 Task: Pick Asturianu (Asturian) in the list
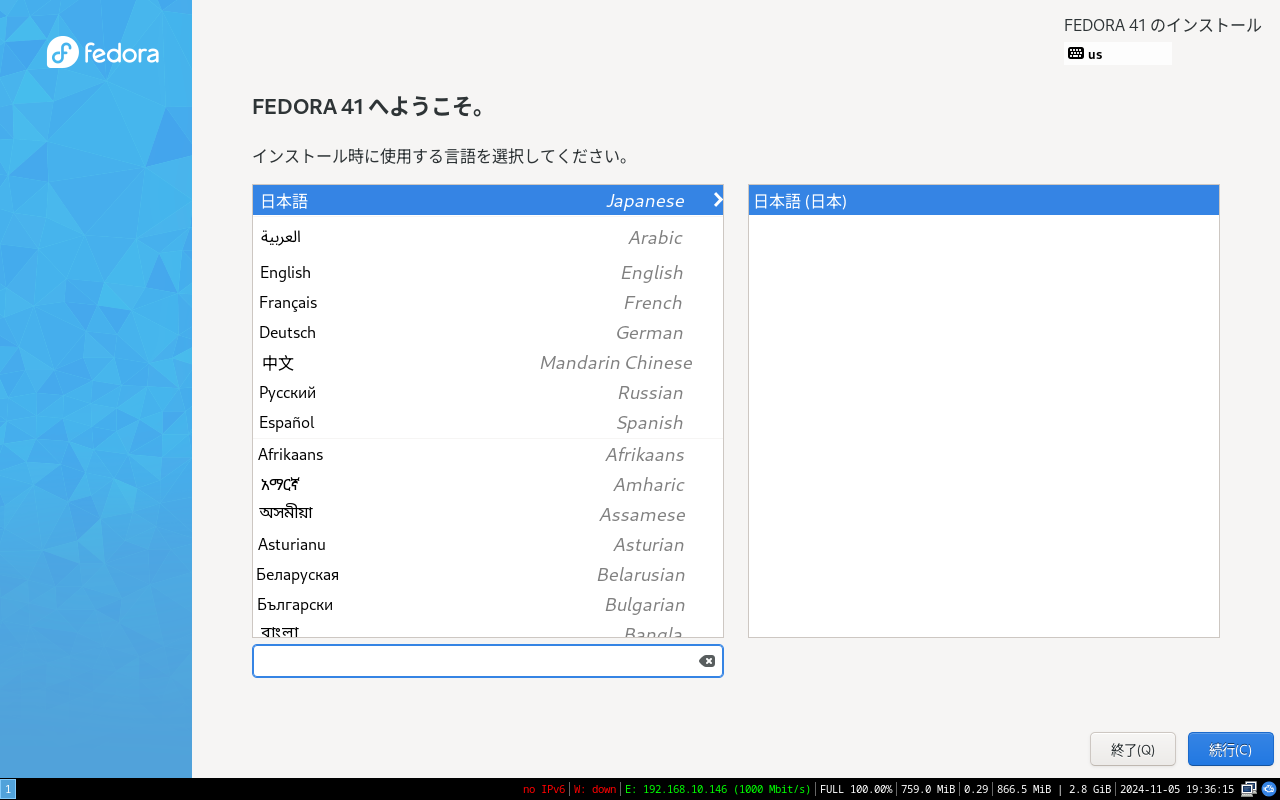click(x=488, y=544)
